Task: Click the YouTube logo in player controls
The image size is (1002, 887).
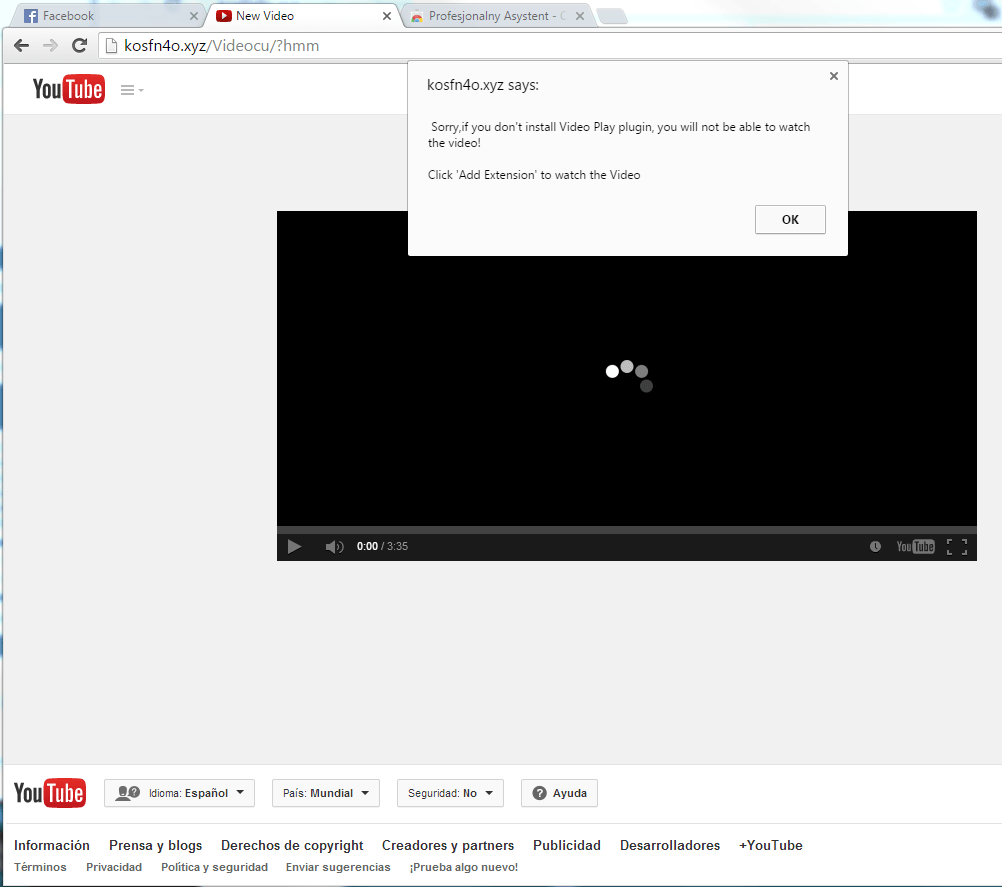Action: [x=915, y=546]
